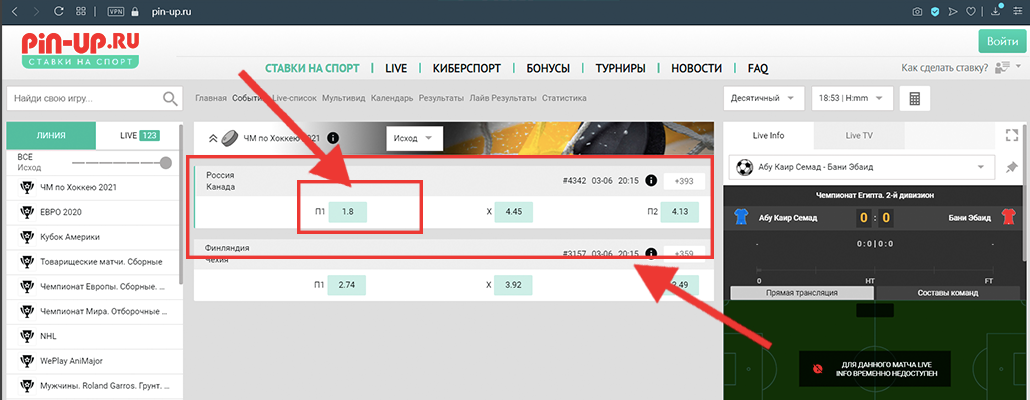1030x400 pixels.
Task: Expand +393 markets for Россия Канада
Action: click(x=684, y=181)
